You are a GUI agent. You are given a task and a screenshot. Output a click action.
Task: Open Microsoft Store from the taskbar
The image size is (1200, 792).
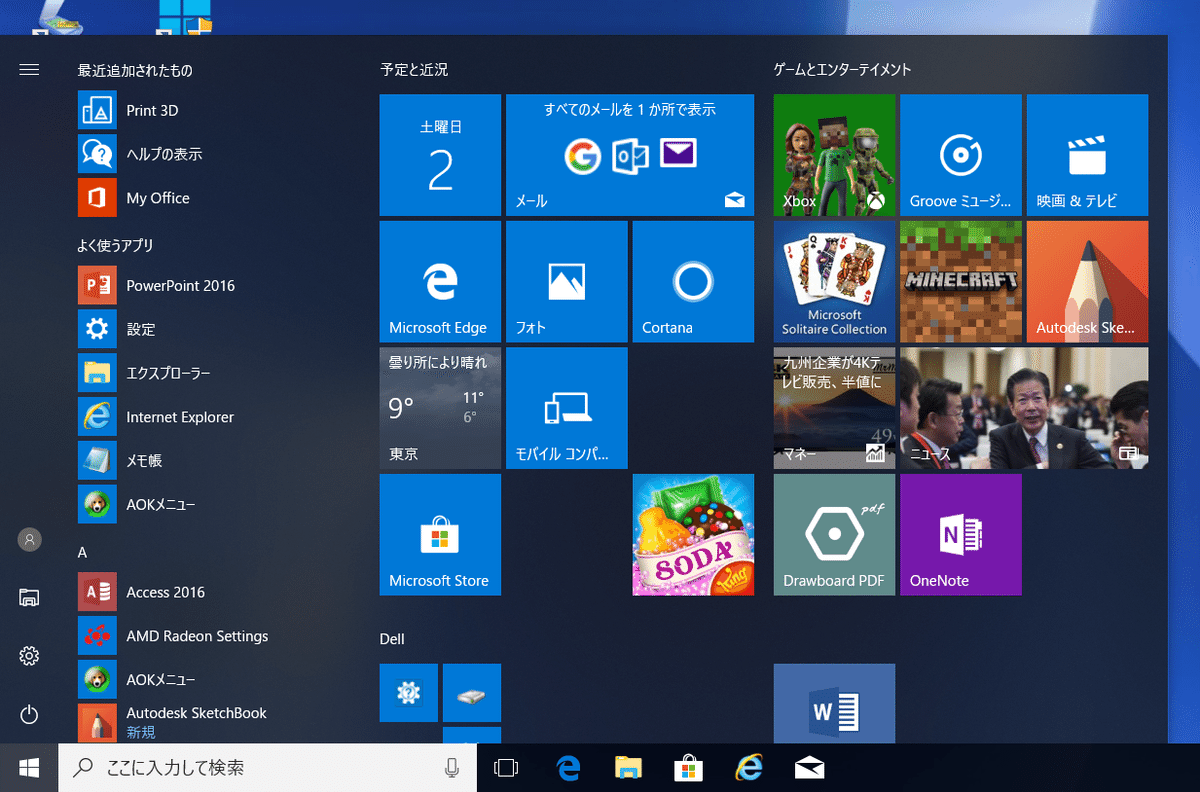[688, 768]
